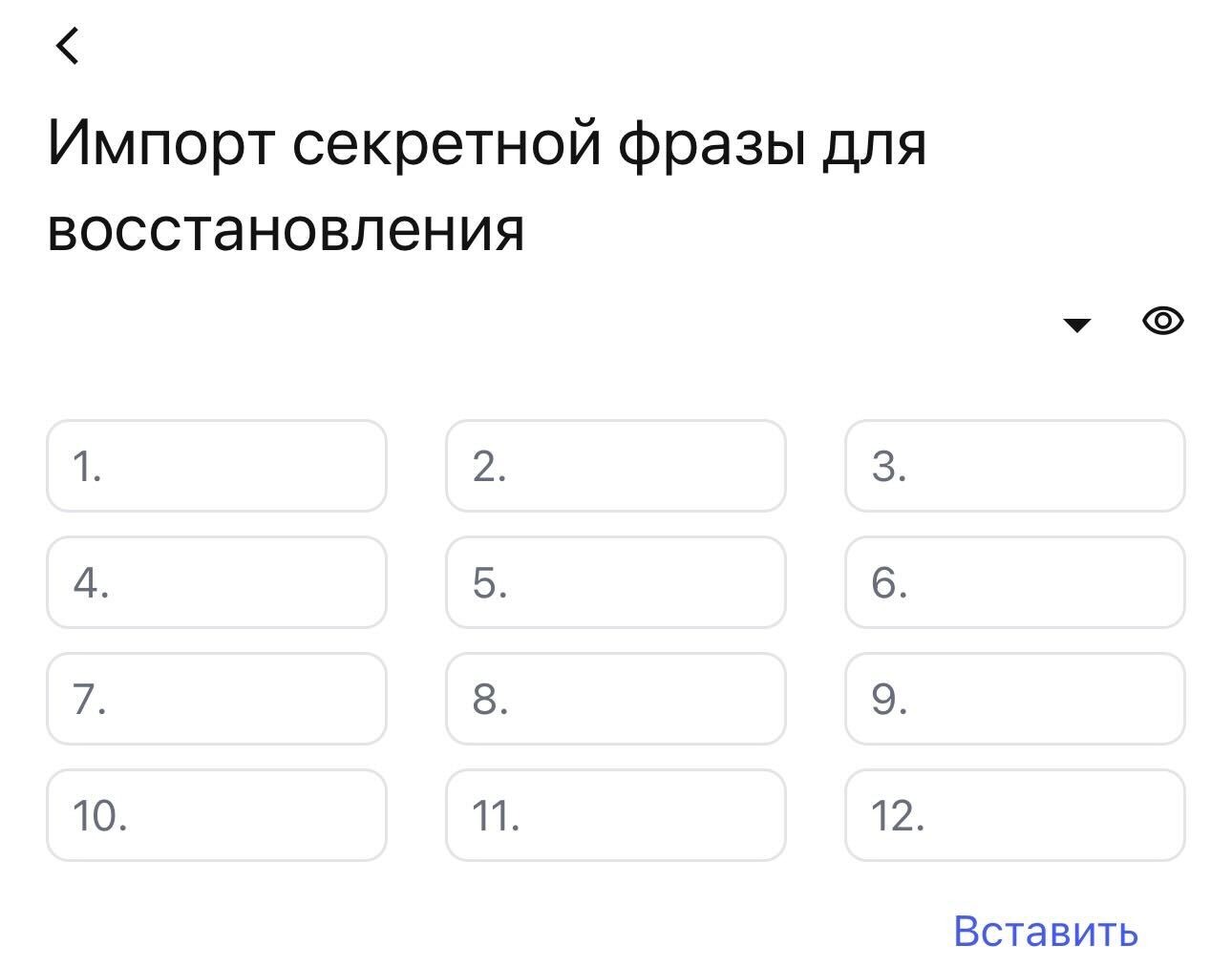This screenshot has width=1232, height=966.
Task: Focus word field number 1
Action: (x=217, y=466)
